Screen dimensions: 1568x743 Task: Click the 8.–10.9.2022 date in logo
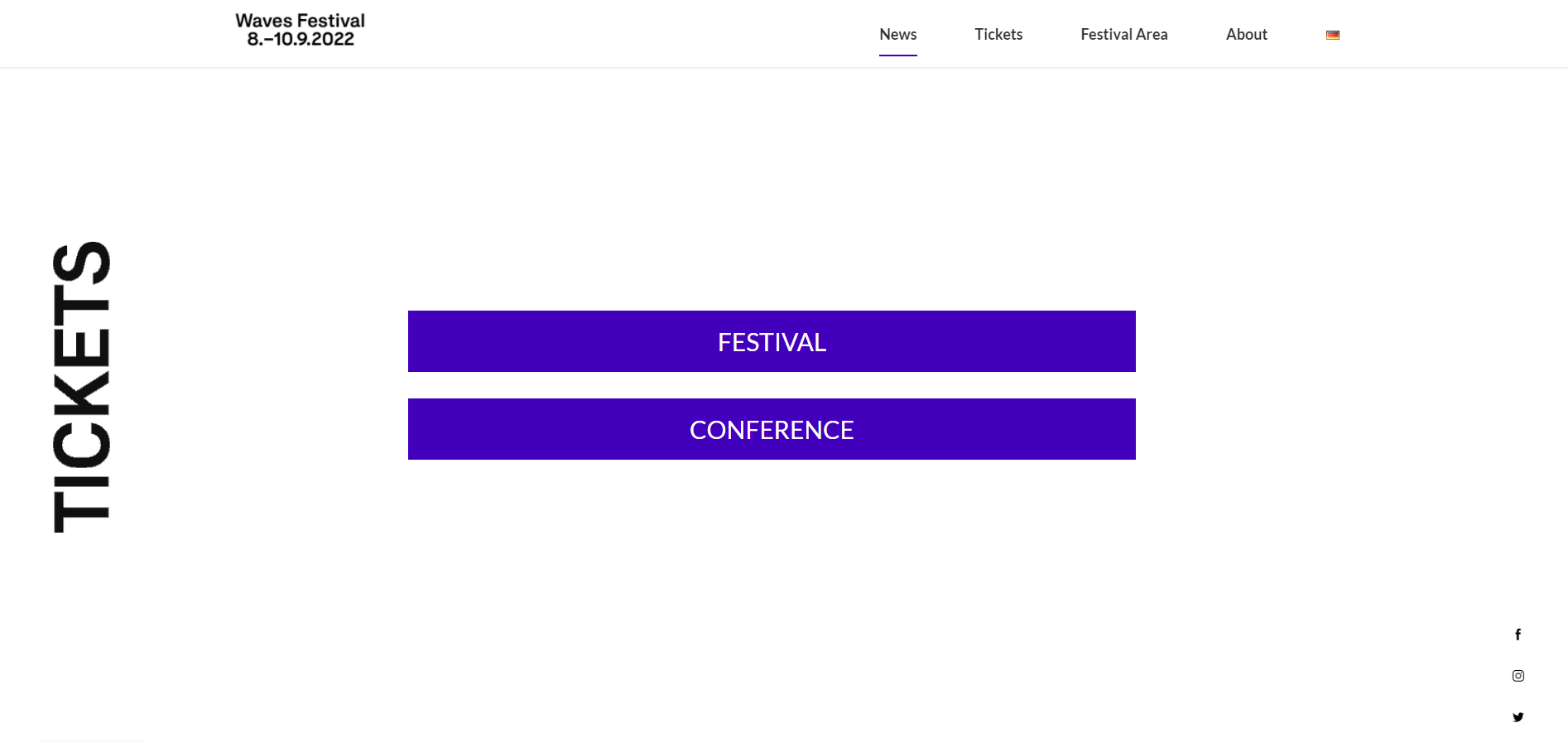[x=301, y=40]
